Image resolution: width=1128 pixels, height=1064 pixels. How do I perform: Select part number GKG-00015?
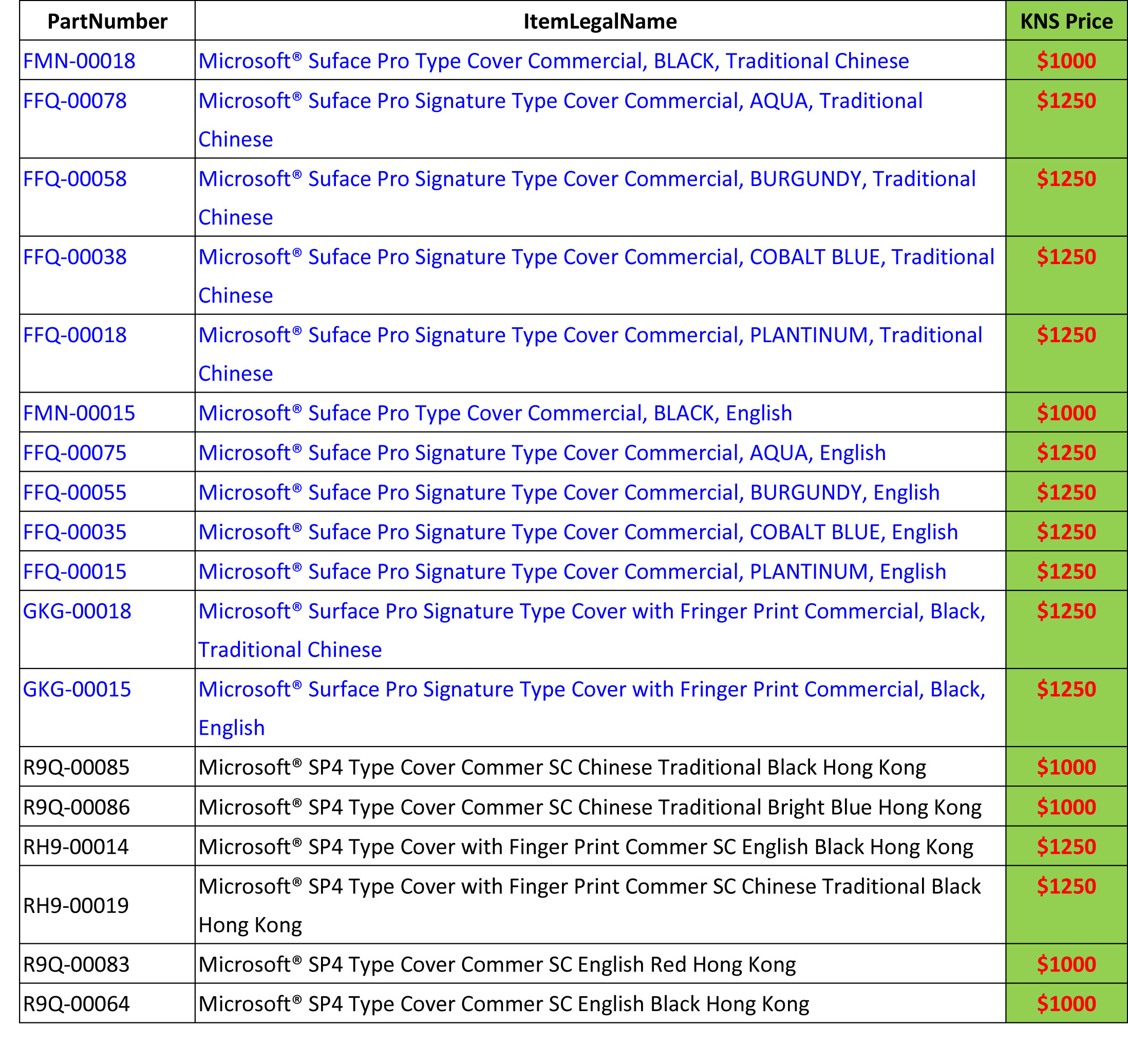pyautogui.click(x=77, y=689)
